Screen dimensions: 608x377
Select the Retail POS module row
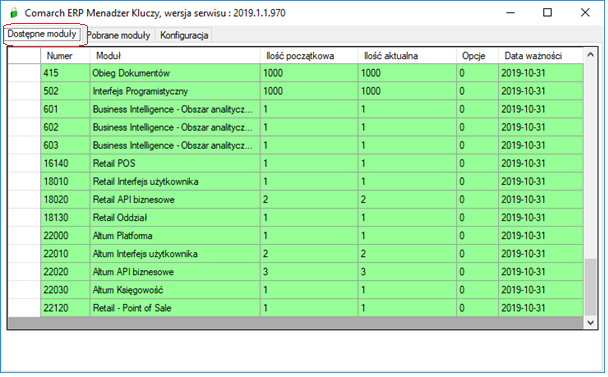coord(295,163)
